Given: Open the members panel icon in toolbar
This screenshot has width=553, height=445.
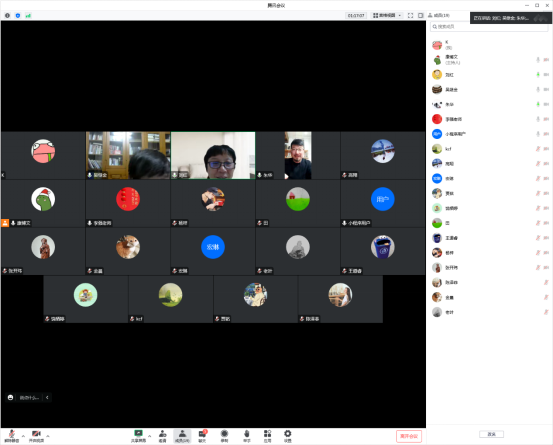Looking at the screenshot, I should (182, 436).
